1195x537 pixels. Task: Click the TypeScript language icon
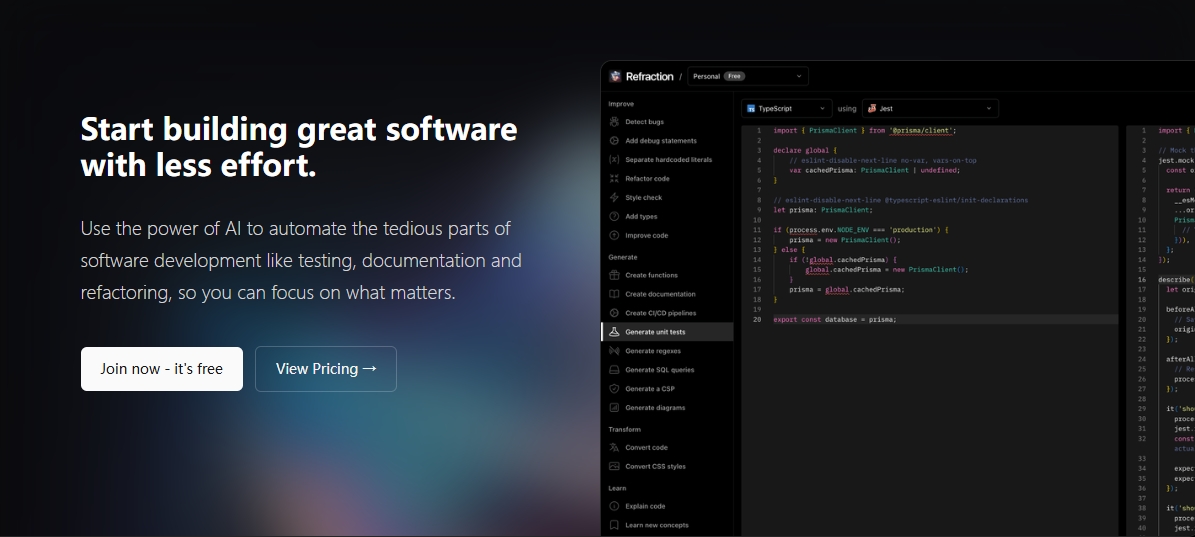pyautogui.click(x=751, y=109)
